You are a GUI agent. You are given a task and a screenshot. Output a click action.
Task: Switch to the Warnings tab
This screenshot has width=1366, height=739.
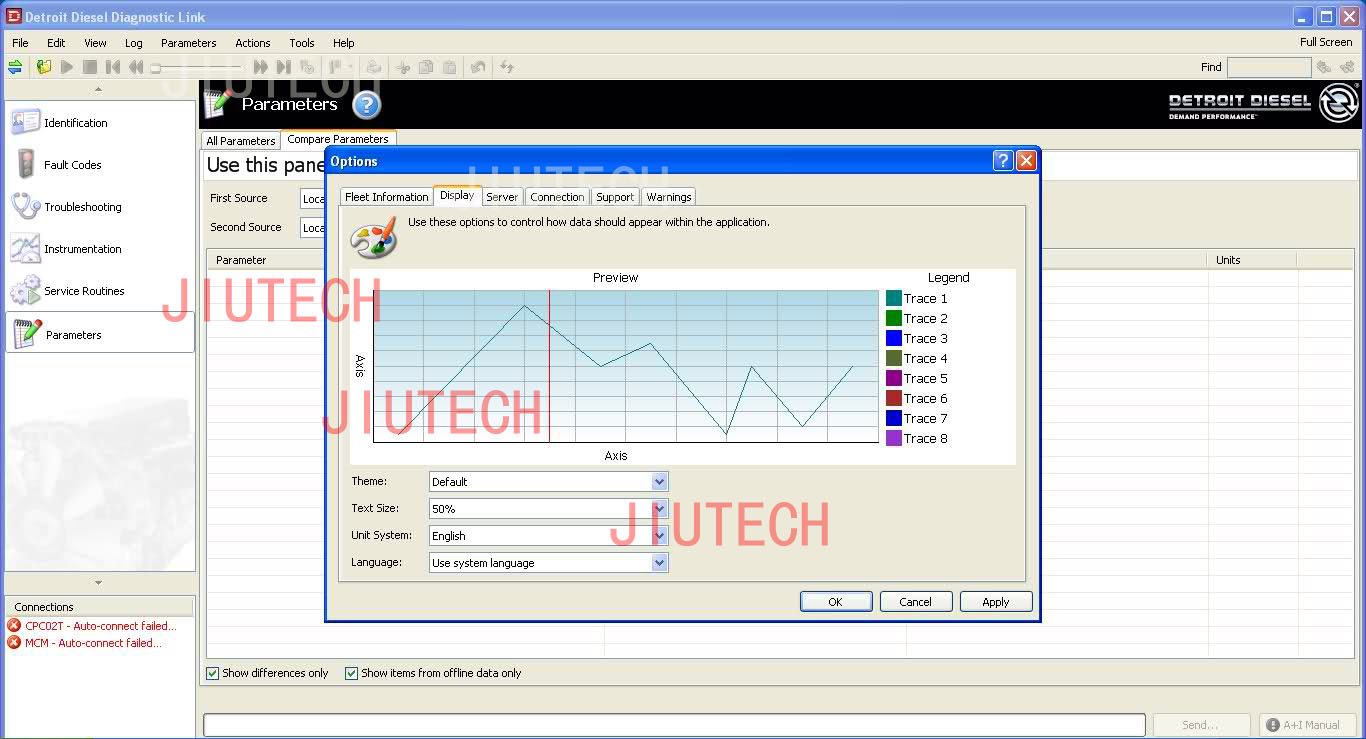669,197
